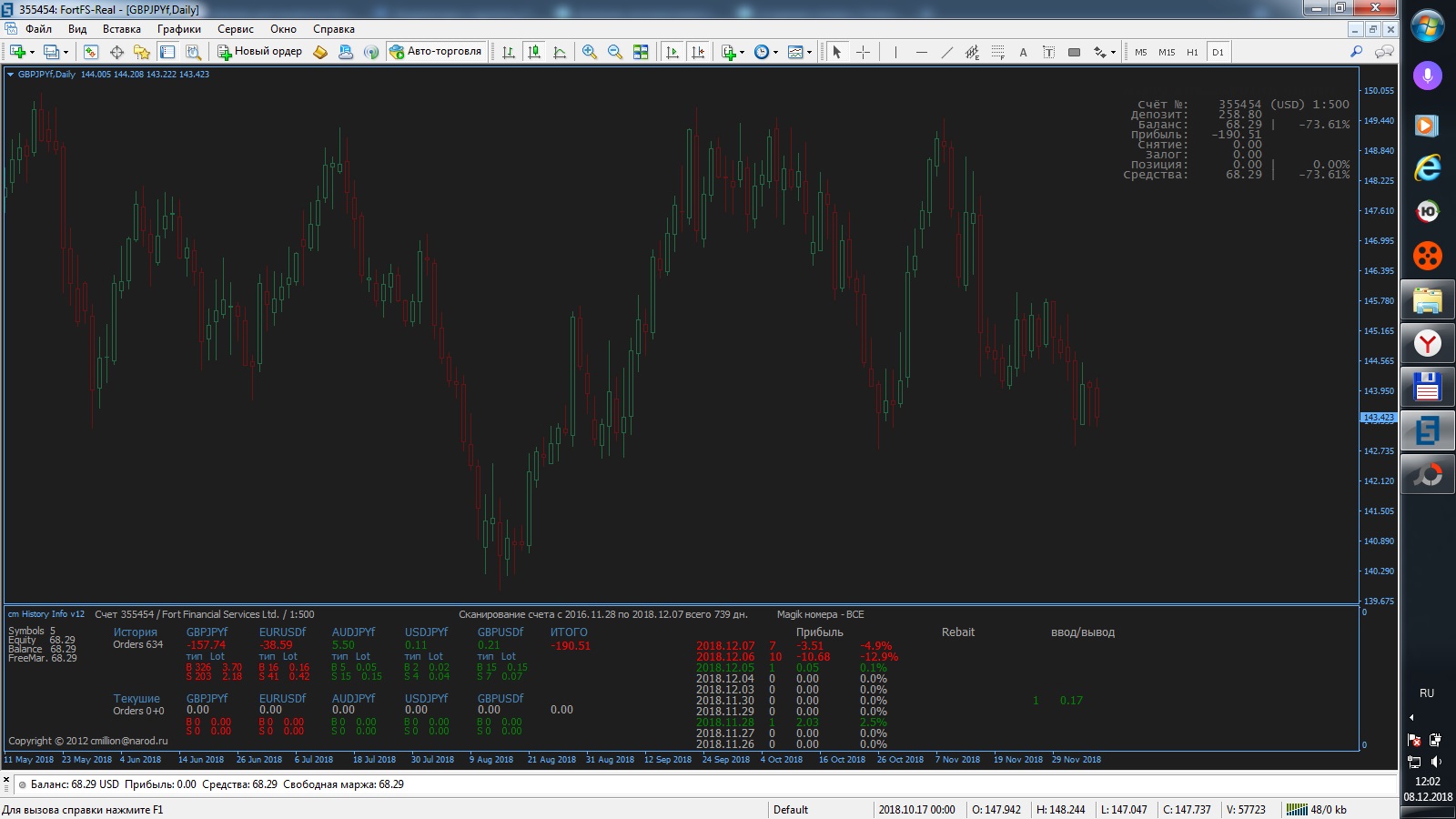Expand the Periods clock dropdown arrow
The width and height of the screenshot is (1456, 819).
[775, 52]
